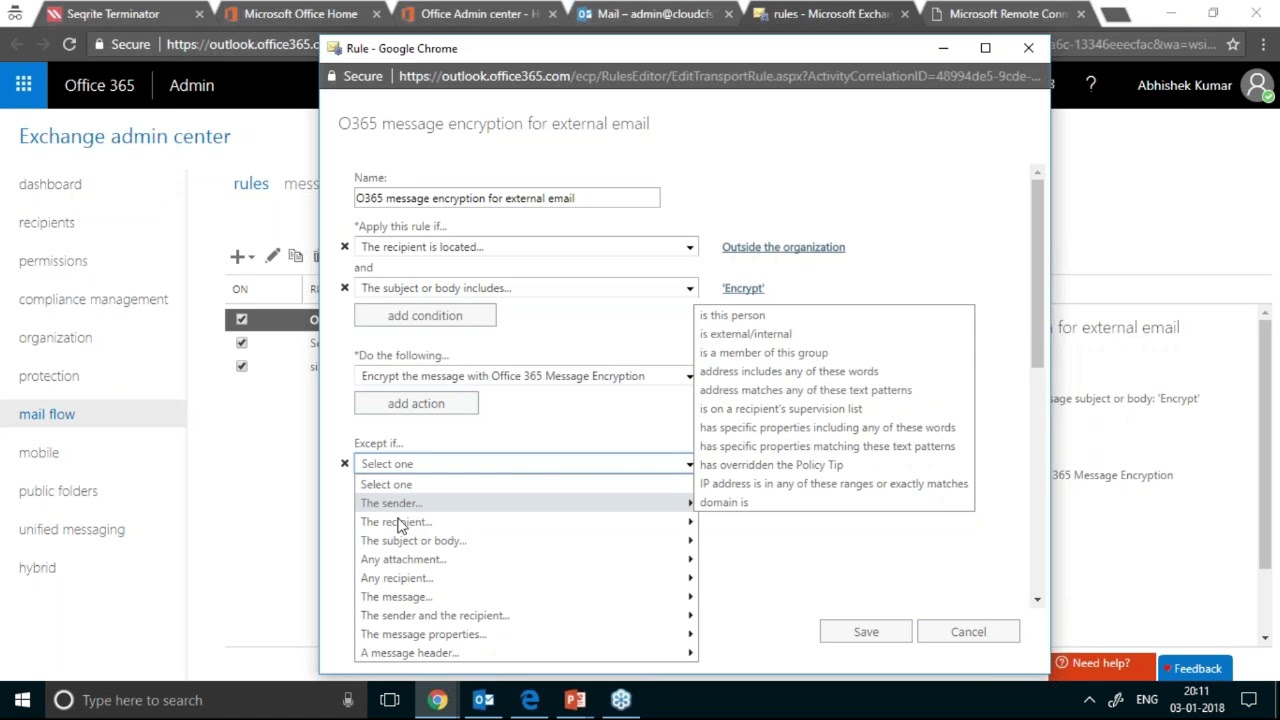The height and width of the screenshot is (720, 1280).
Task: Open mail flow in the left navigation
Action: [47, 414]
